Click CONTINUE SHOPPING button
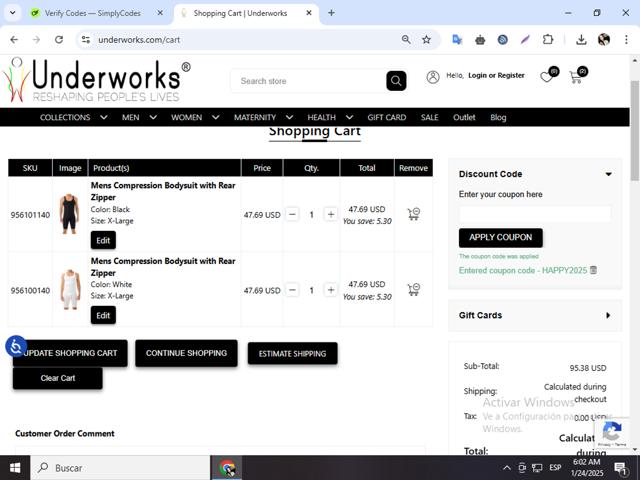Screen dimensions: 640x480 [x=186, y=353]
